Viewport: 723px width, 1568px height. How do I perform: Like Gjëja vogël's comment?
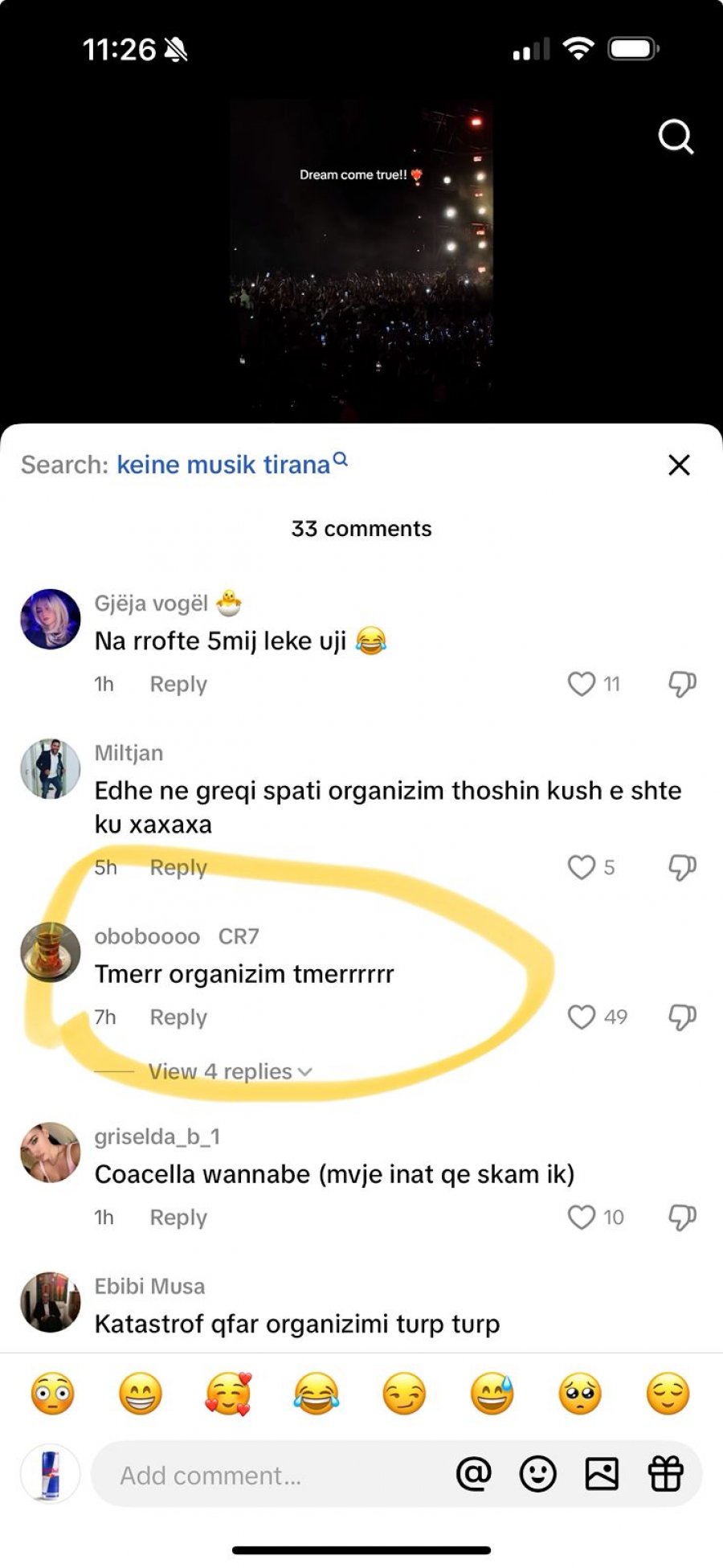click(x=581, y=684)
